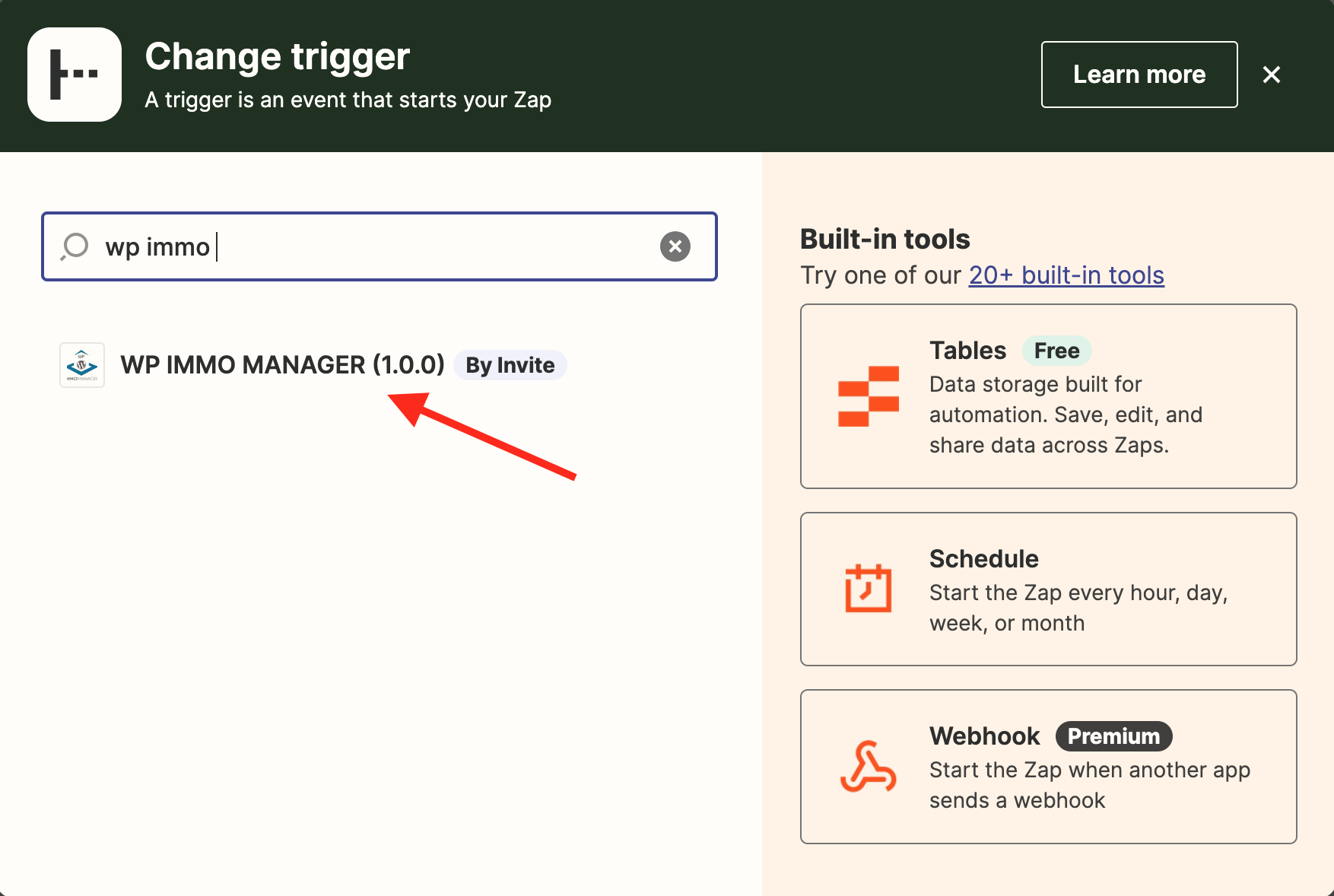Click the Tables icon
This screenshot has width=1334, height=896.
[x=868, y=396]
